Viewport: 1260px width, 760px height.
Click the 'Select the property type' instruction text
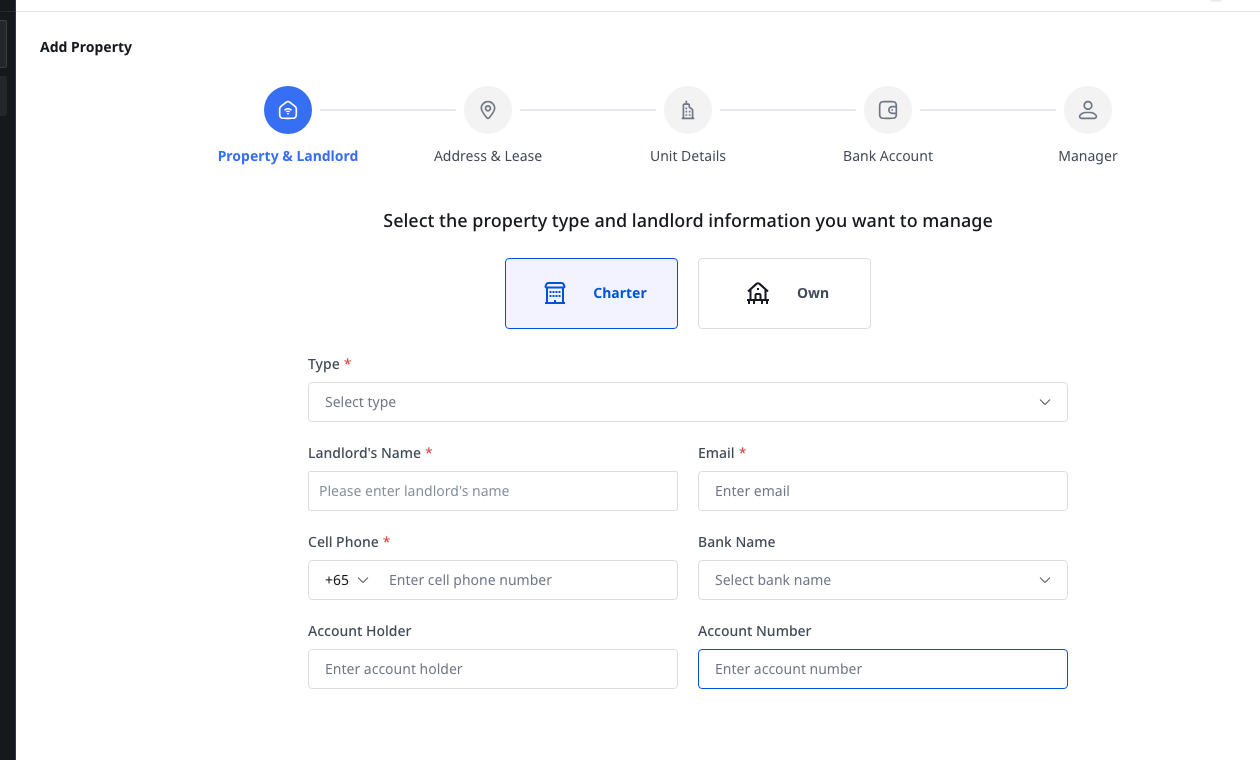click(688, 220)
